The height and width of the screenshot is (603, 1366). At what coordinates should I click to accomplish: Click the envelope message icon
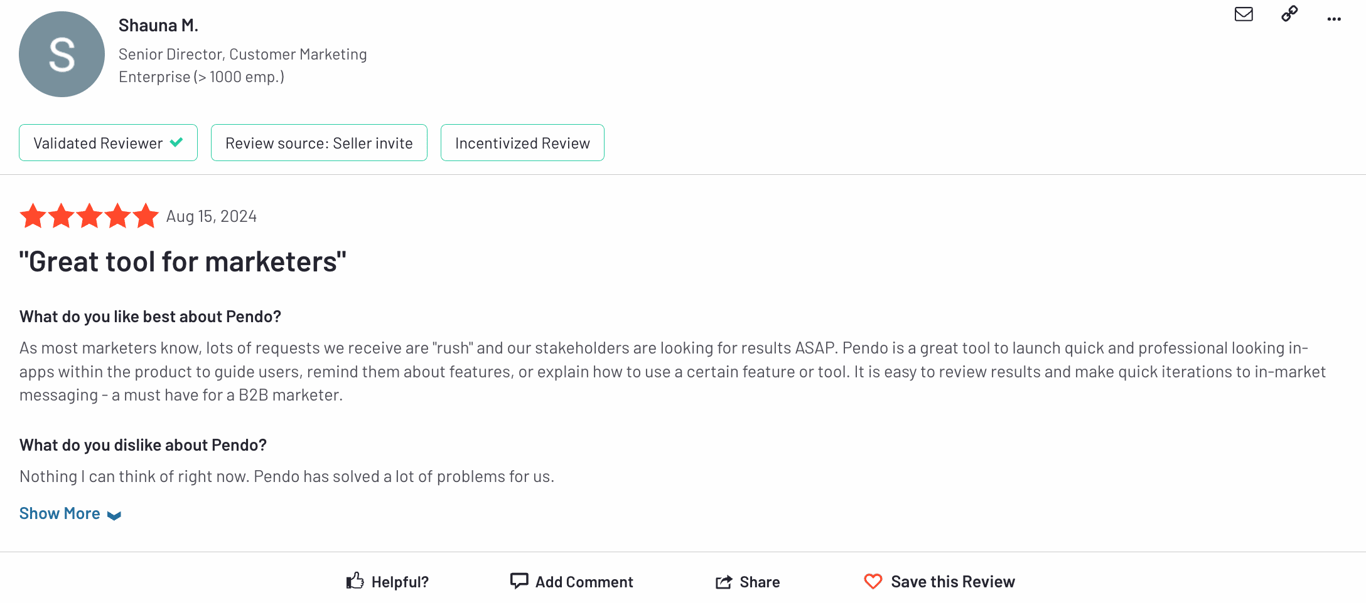[1243, 14]
